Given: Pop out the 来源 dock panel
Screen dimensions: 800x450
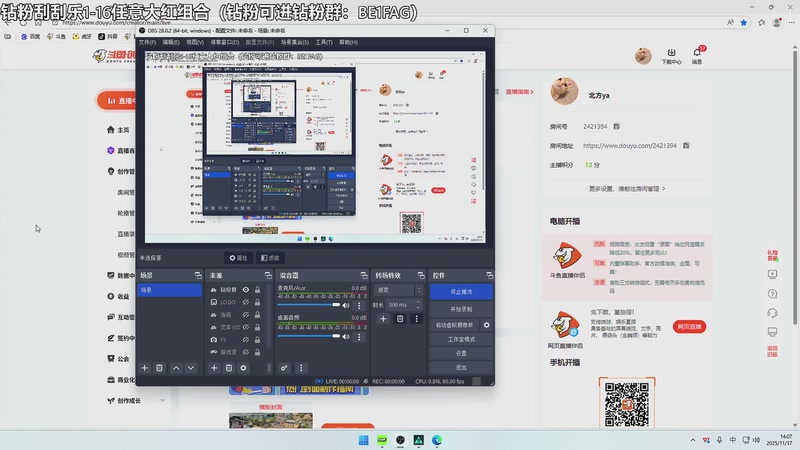Looking at the screenshot, I should 268,276.
